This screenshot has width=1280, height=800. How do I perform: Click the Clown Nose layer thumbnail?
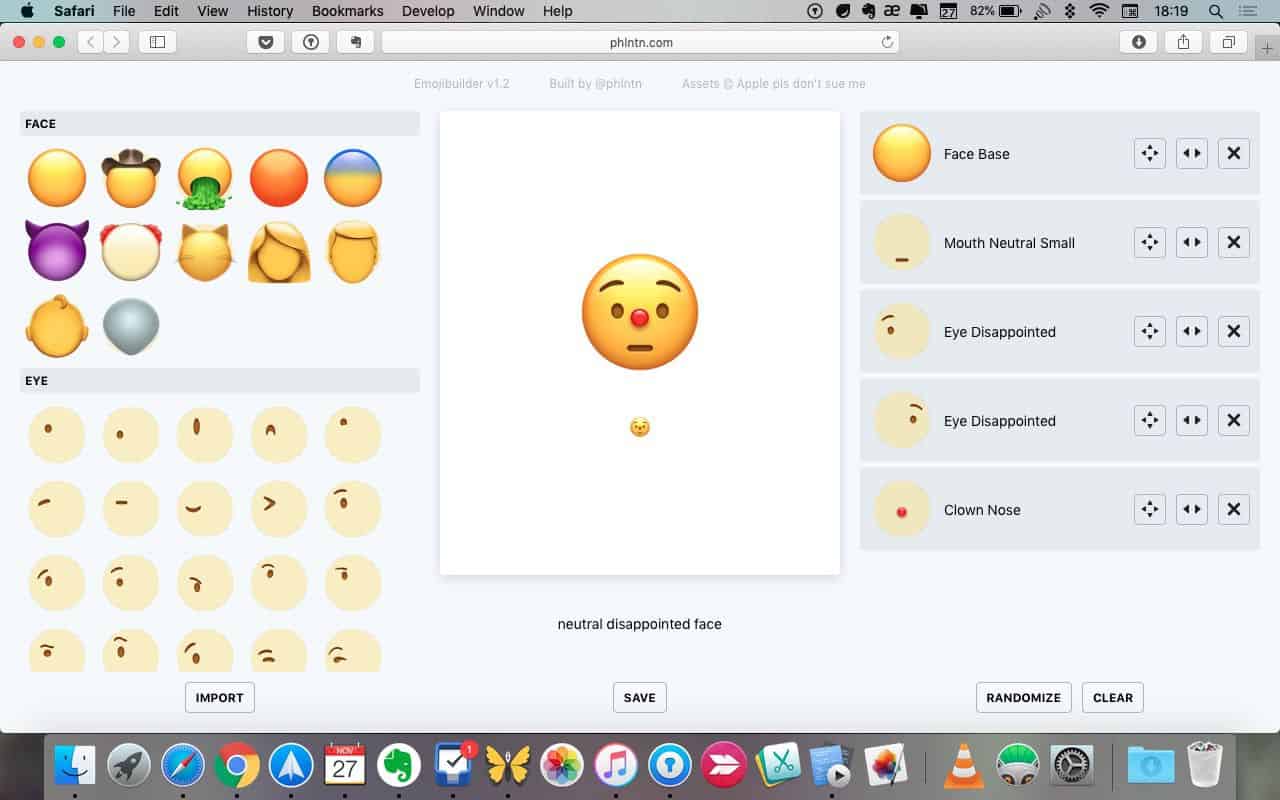pos(902,509)
